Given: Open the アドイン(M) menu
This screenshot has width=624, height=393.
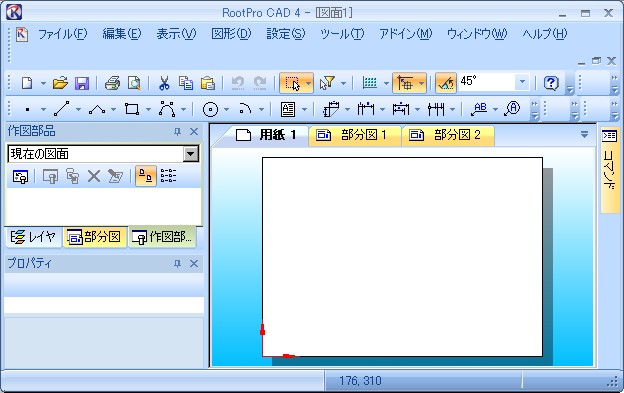Looking at the screenshot, I should click(x=406, y=34).
